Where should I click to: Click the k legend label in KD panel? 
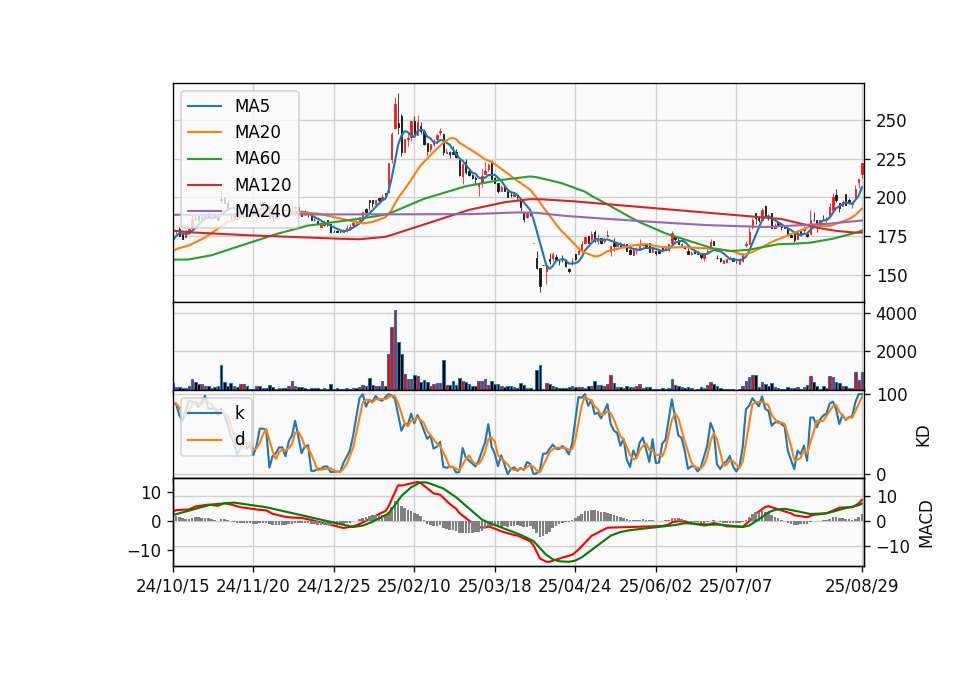239,413
